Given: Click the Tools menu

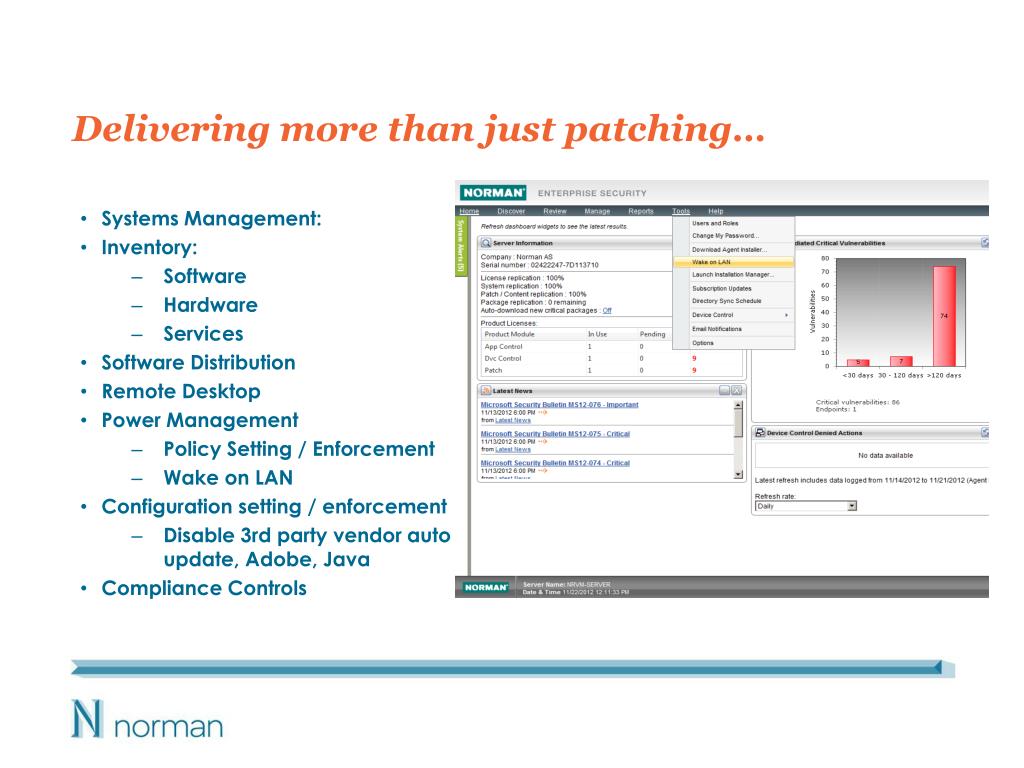Looking at the screenshot, I should (x=680, y=211).
